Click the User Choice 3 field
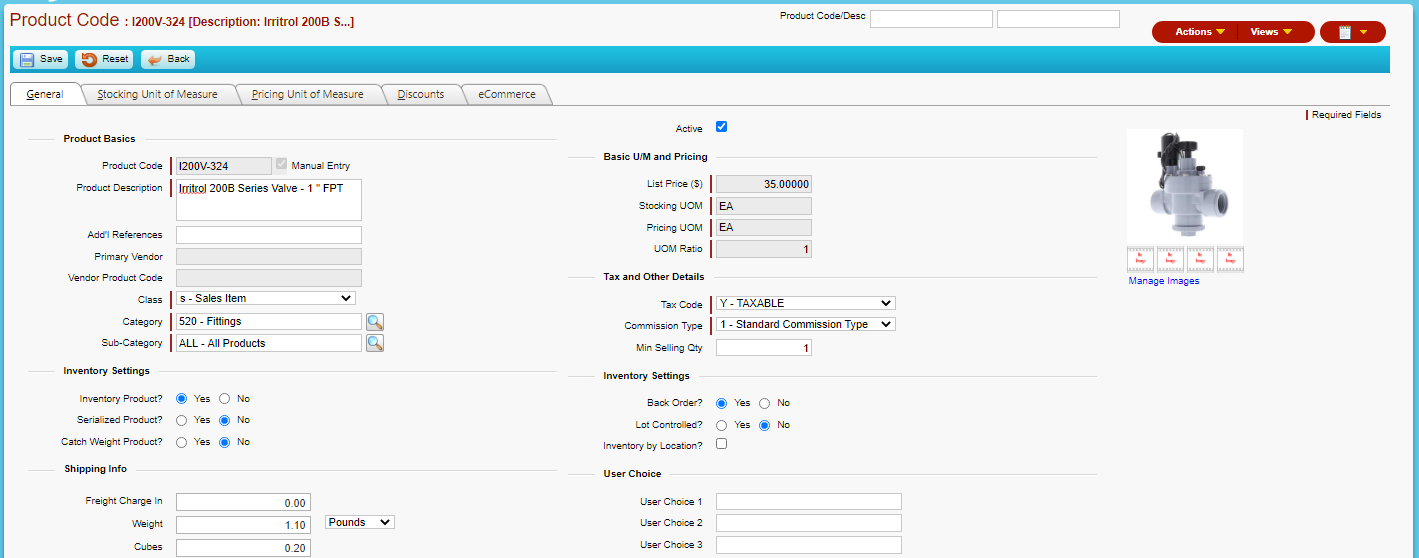Screen dimensions: 1419x558 click(809, 545)
